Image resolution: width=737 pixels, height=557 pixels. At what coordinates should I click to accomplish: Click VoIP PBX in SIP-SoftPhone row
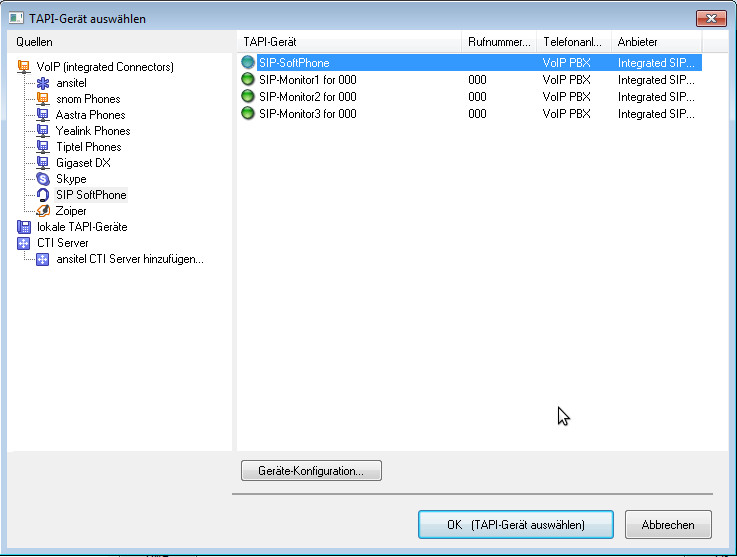click(566, 63)
